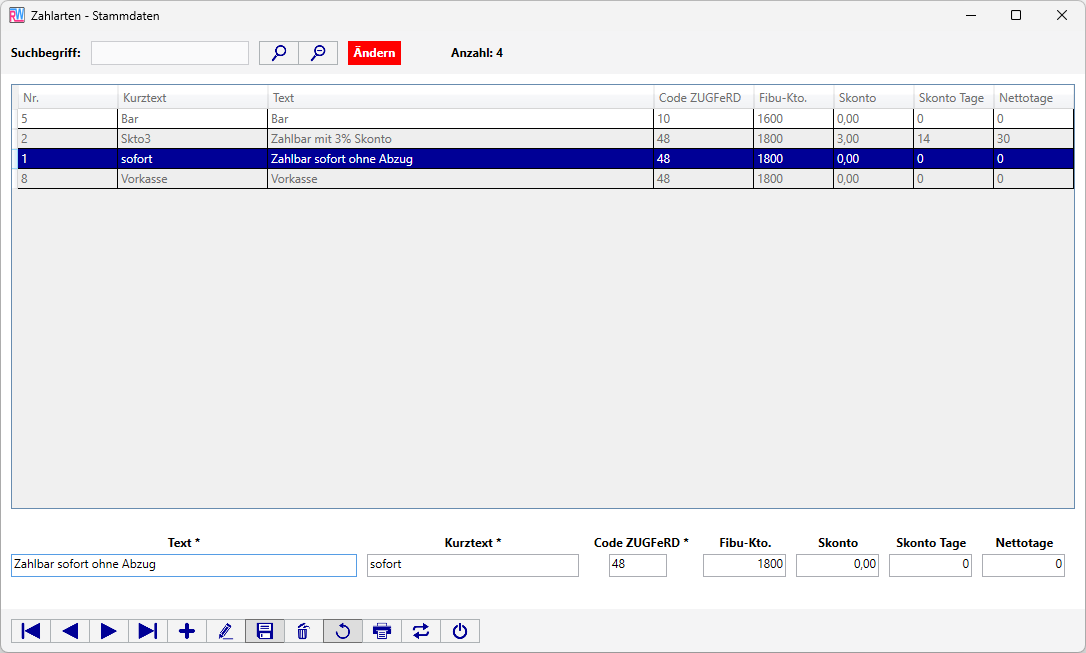
Task: Sort by the Code ZUGFeRD column header
Action: point(704,98)
